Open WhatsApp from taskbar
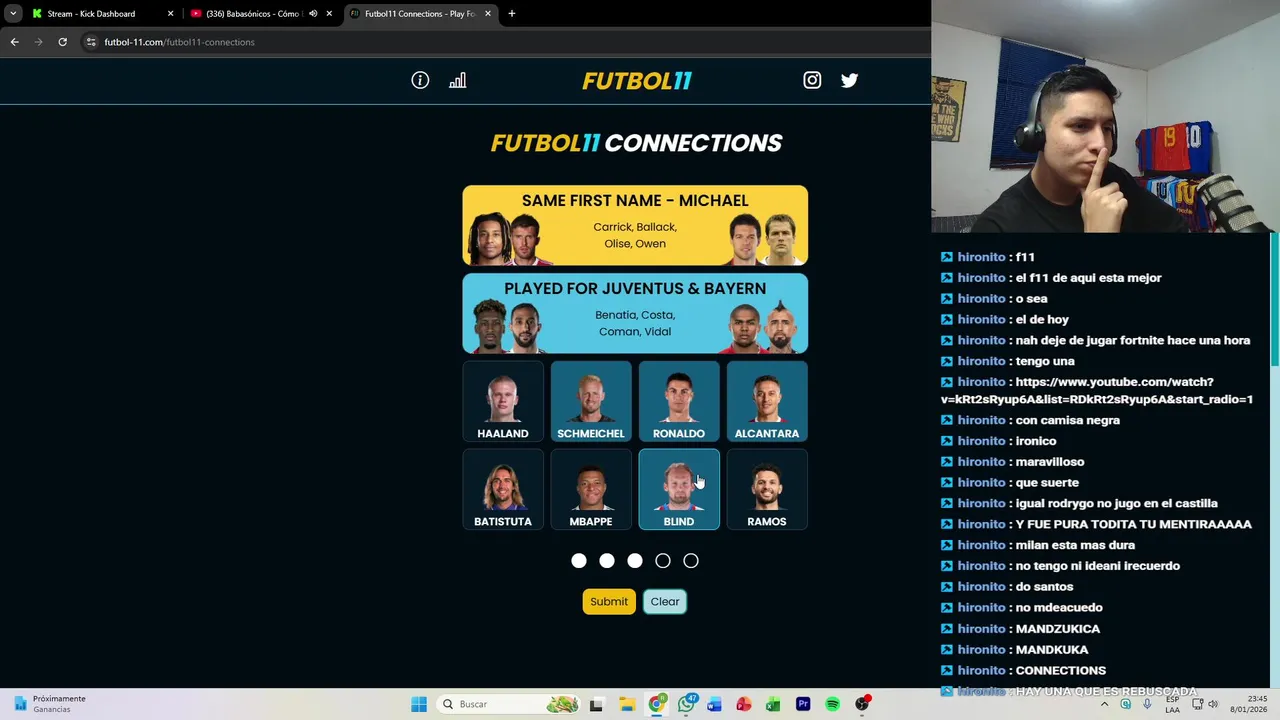Screen dimensions: 1280x720 pyautogui.click(x=686, y=704)
